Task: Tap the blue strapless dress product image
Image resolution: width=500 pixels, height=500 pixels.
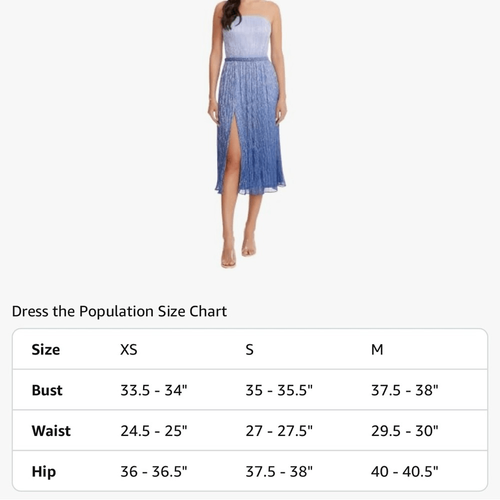Action: [x=247, y=133]
